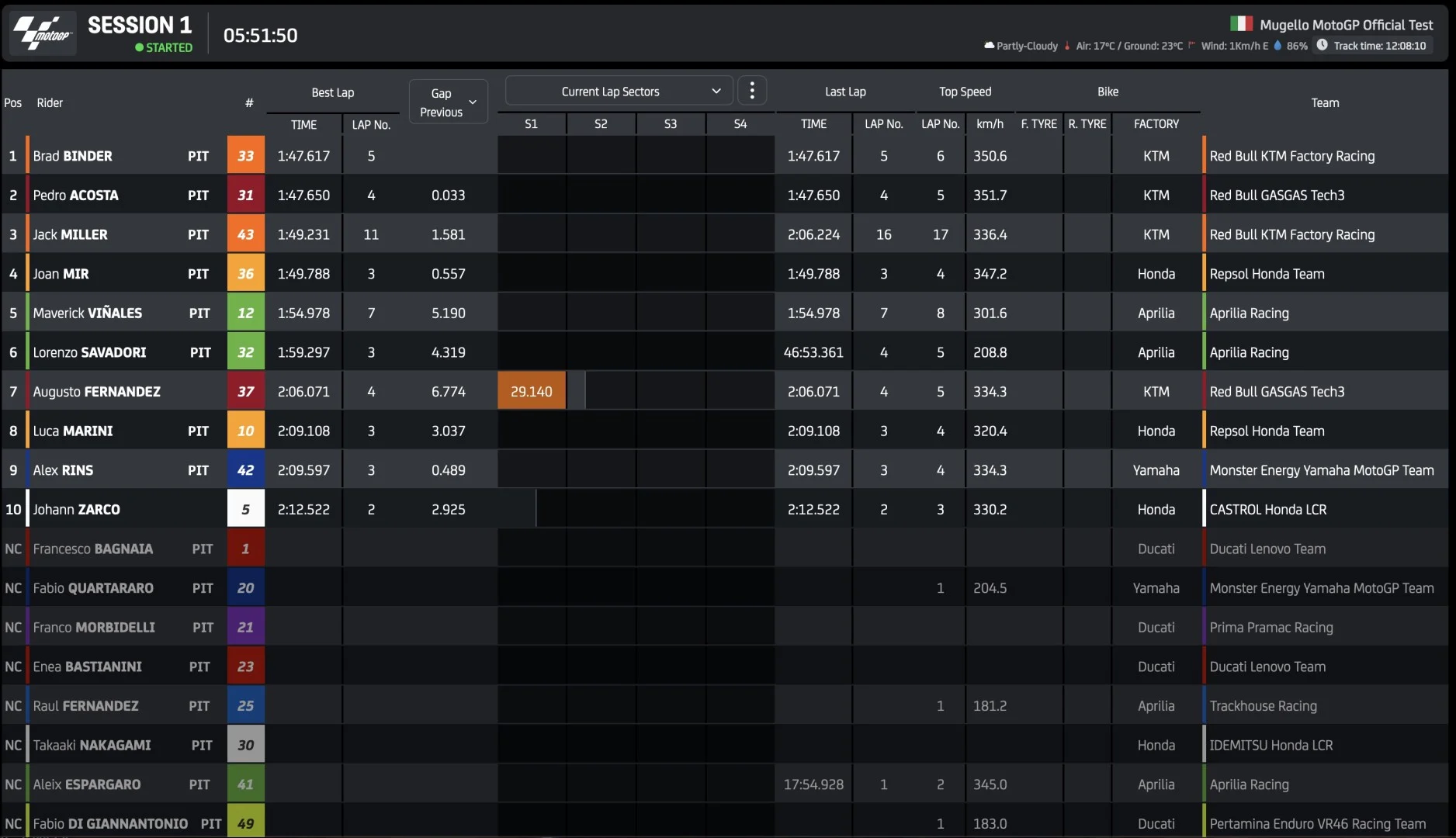Click Aleix Espargaro's number 41 badge
Screen dimensions: 1456x838
pos(245,784)
